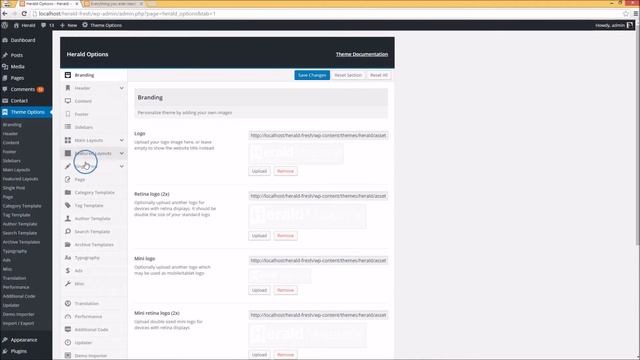Click the Sidebars list icon in options
Screen dimensions: 640x360
[x=68, y=127]
